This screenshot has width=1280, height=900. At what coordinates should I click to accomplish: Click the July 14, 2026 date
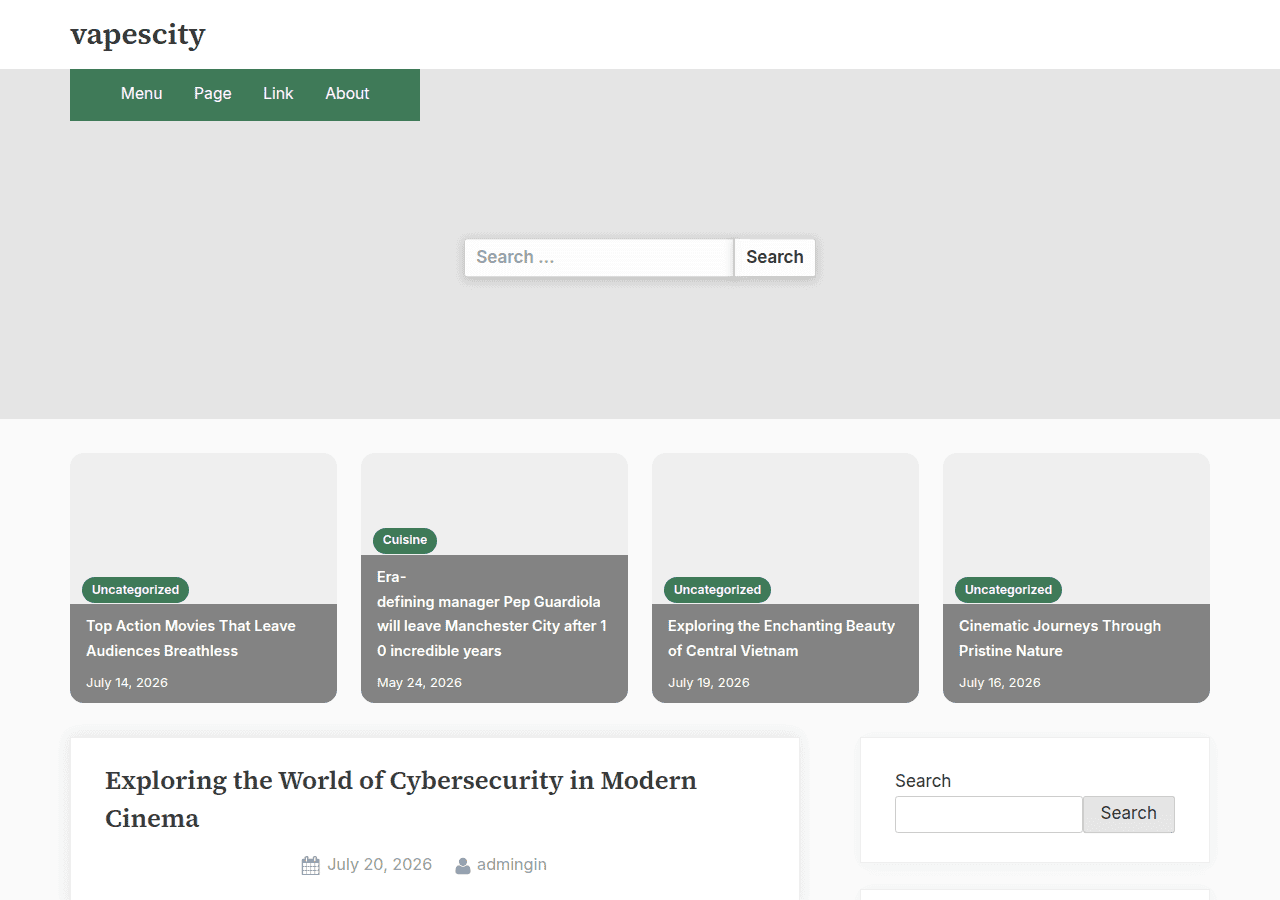[127, 683]
